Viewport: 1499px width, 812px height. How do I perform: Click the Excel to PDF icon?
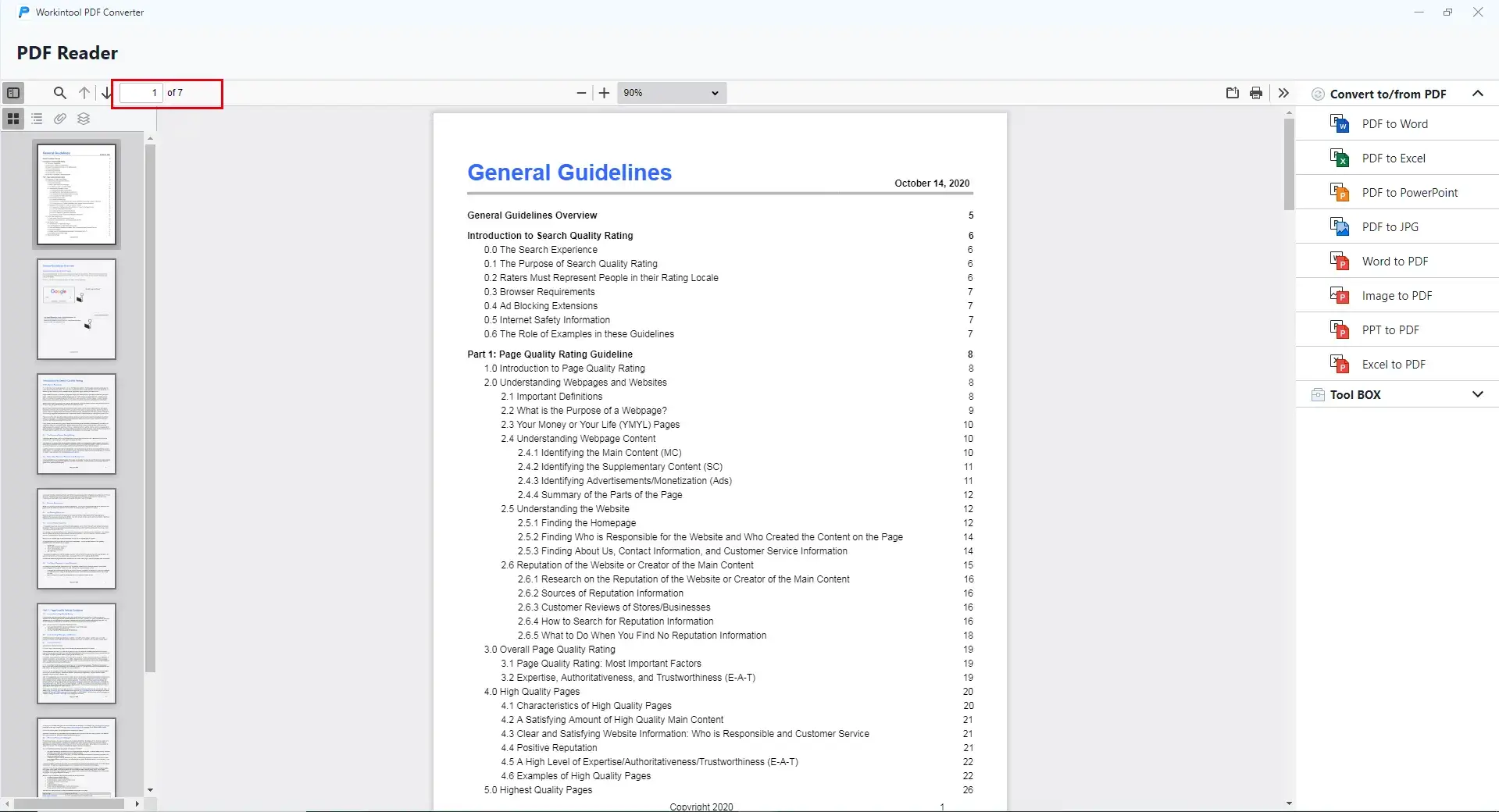pos(1340,364)
